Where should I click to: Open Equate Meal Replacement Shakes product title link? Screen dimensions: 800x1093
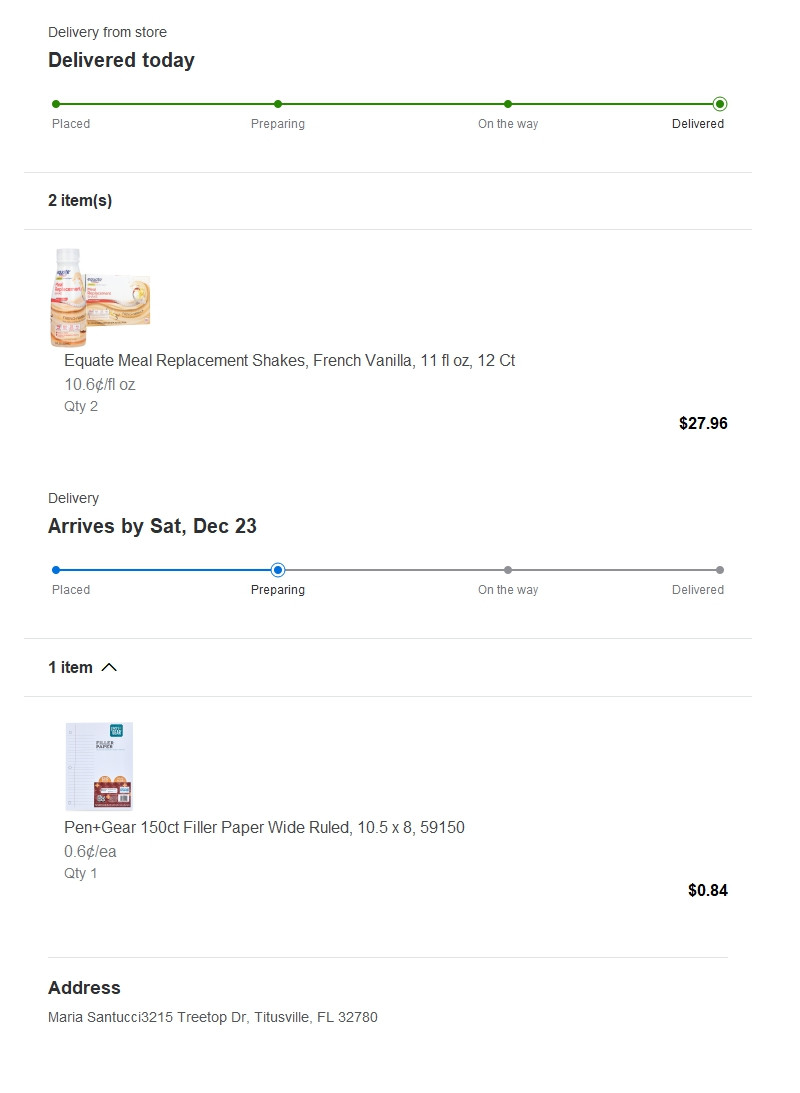[x=289, y=360]
